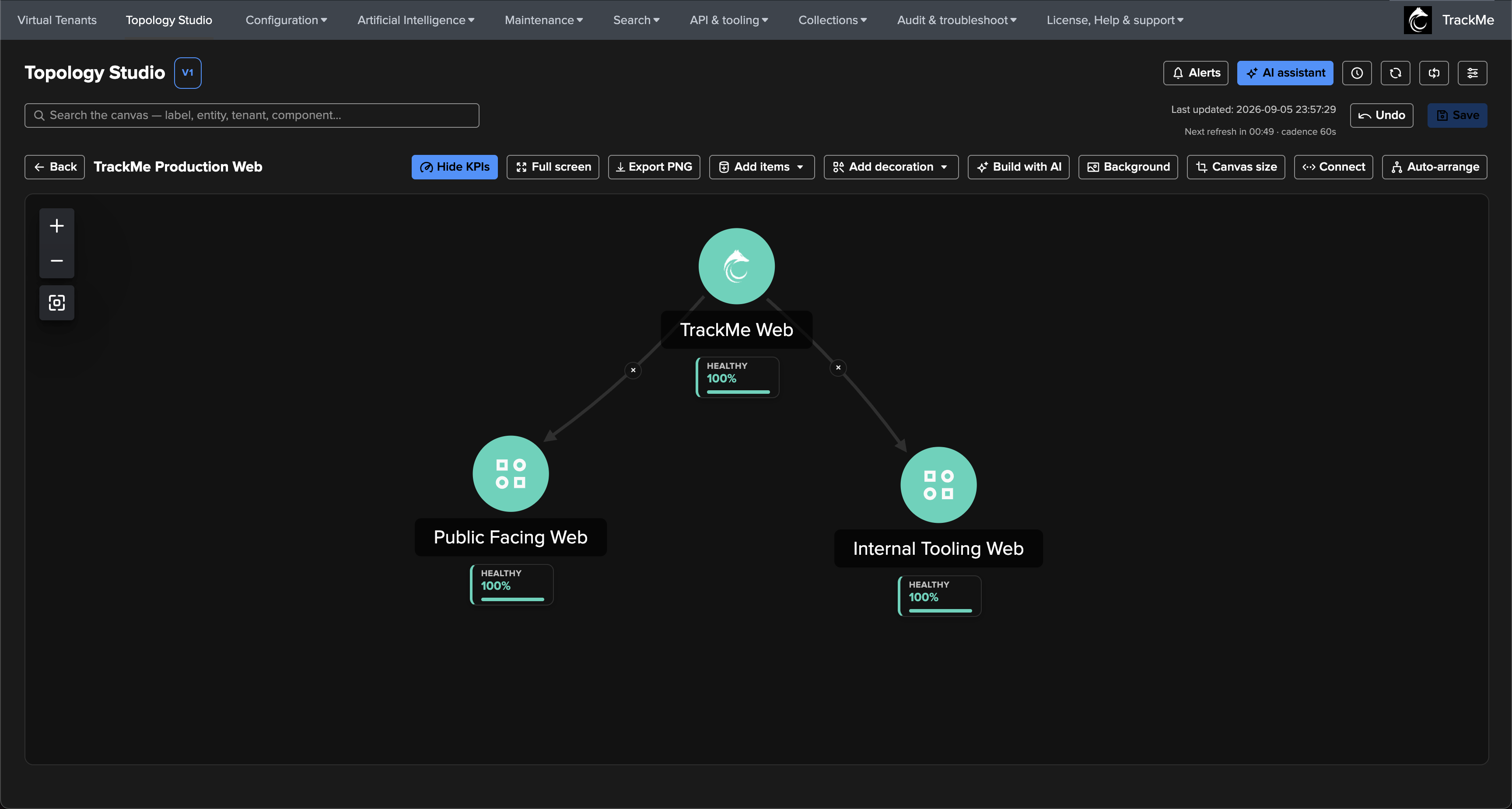The height and width of the screenshot is (809, 1512).
Task: Export the canvas as PNG
Action: pyautogui.click(x=654, y=167)
